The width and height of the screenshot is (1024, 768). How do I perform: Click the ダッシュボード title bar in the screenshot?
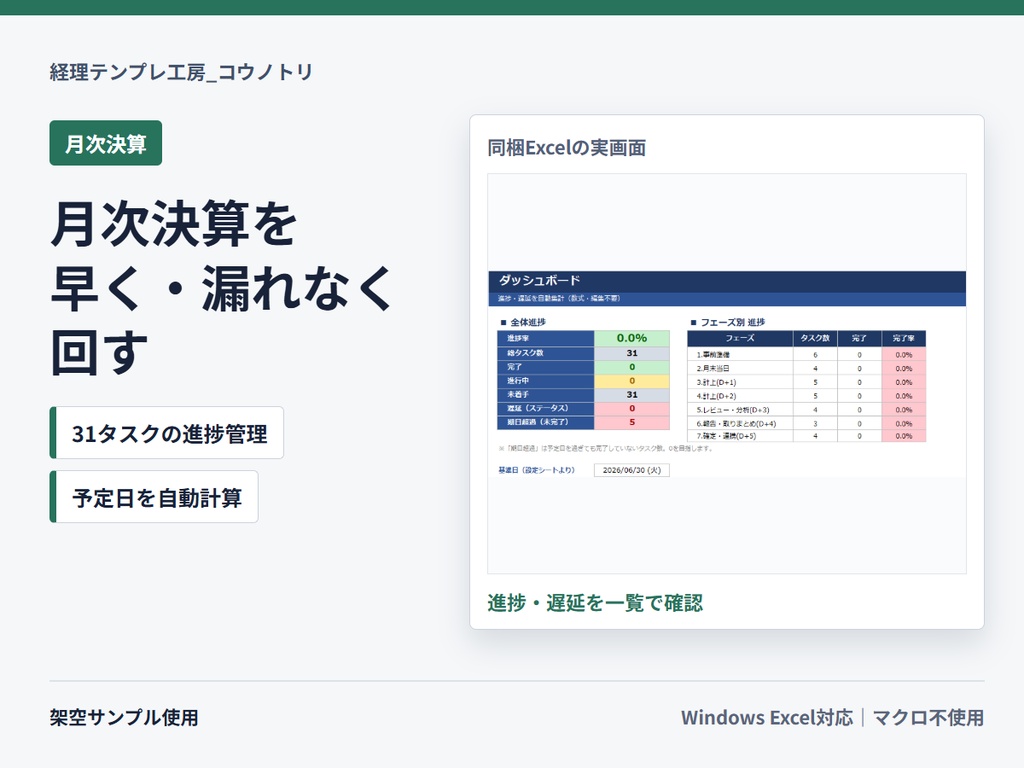[x=727, y=281]
